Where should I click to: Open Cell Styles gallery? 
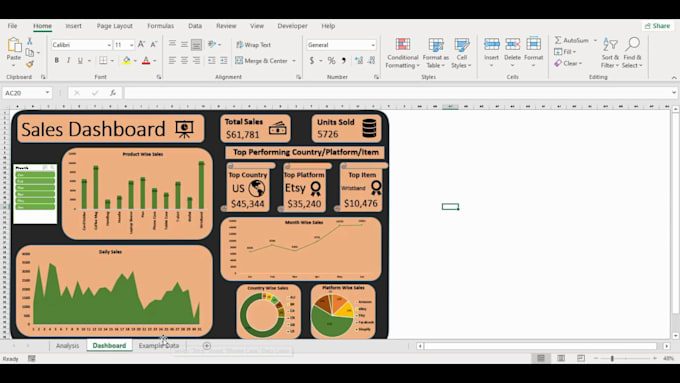pyautogui.click(x=461, y=53)
